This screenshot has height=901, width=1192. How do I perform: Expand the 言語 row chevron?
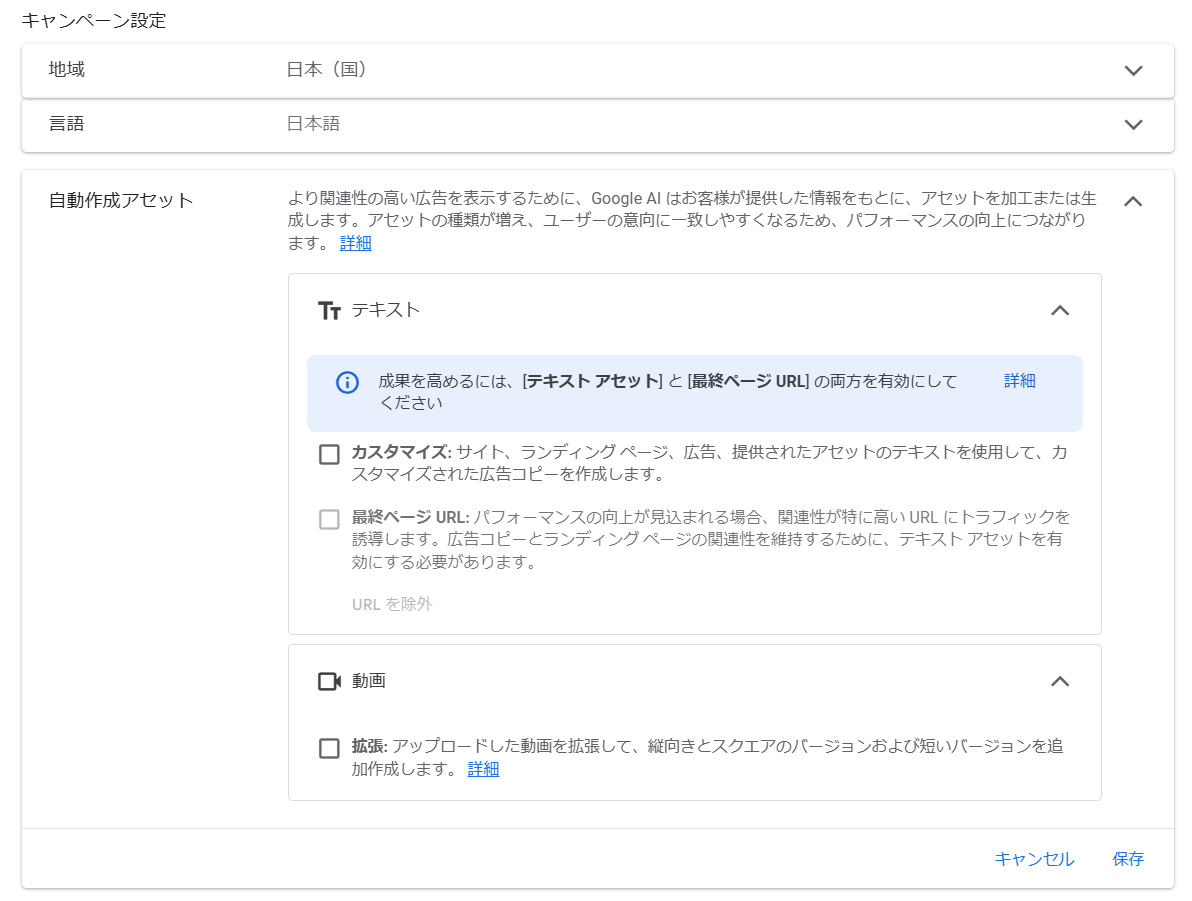click(x=1132, y=125)
